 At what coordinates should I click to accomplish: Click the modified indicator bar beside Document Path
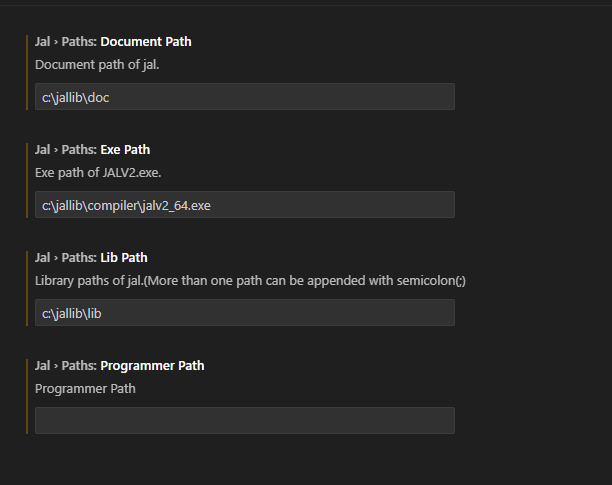27,73
